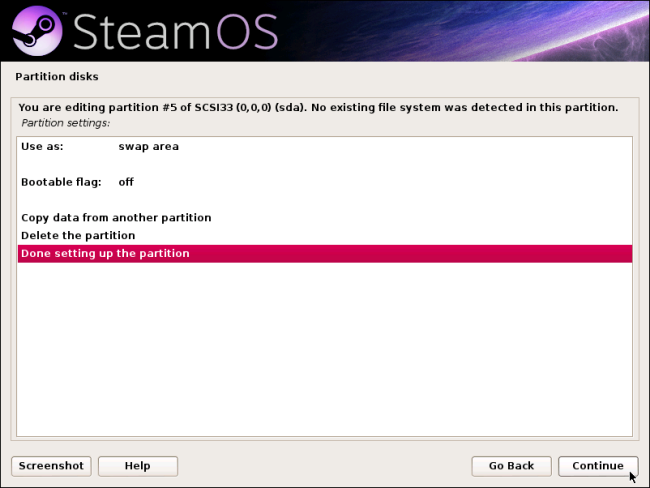Click the Screenshot button
This screenshot has height=488, width=650.
pos(51,466)
